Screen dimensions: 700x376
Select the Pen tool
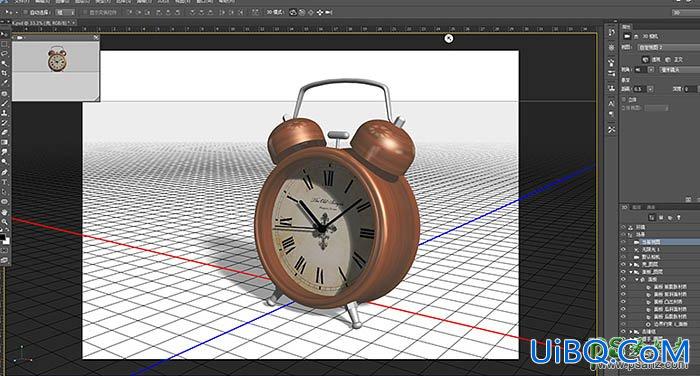(4, 172)
